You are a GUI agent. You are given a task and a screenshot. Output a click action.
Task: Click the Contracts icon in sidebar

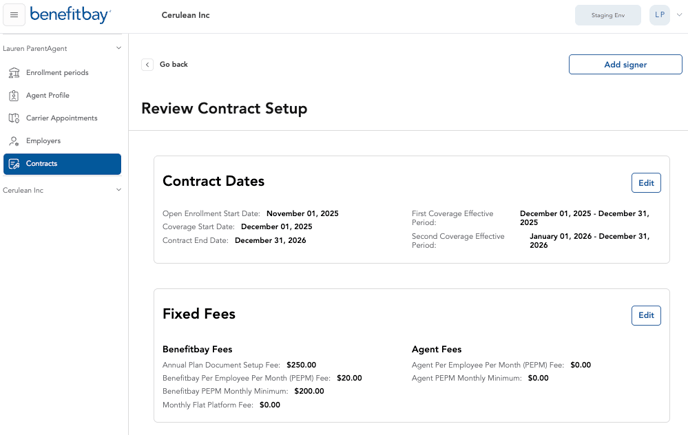coord(14,164)
